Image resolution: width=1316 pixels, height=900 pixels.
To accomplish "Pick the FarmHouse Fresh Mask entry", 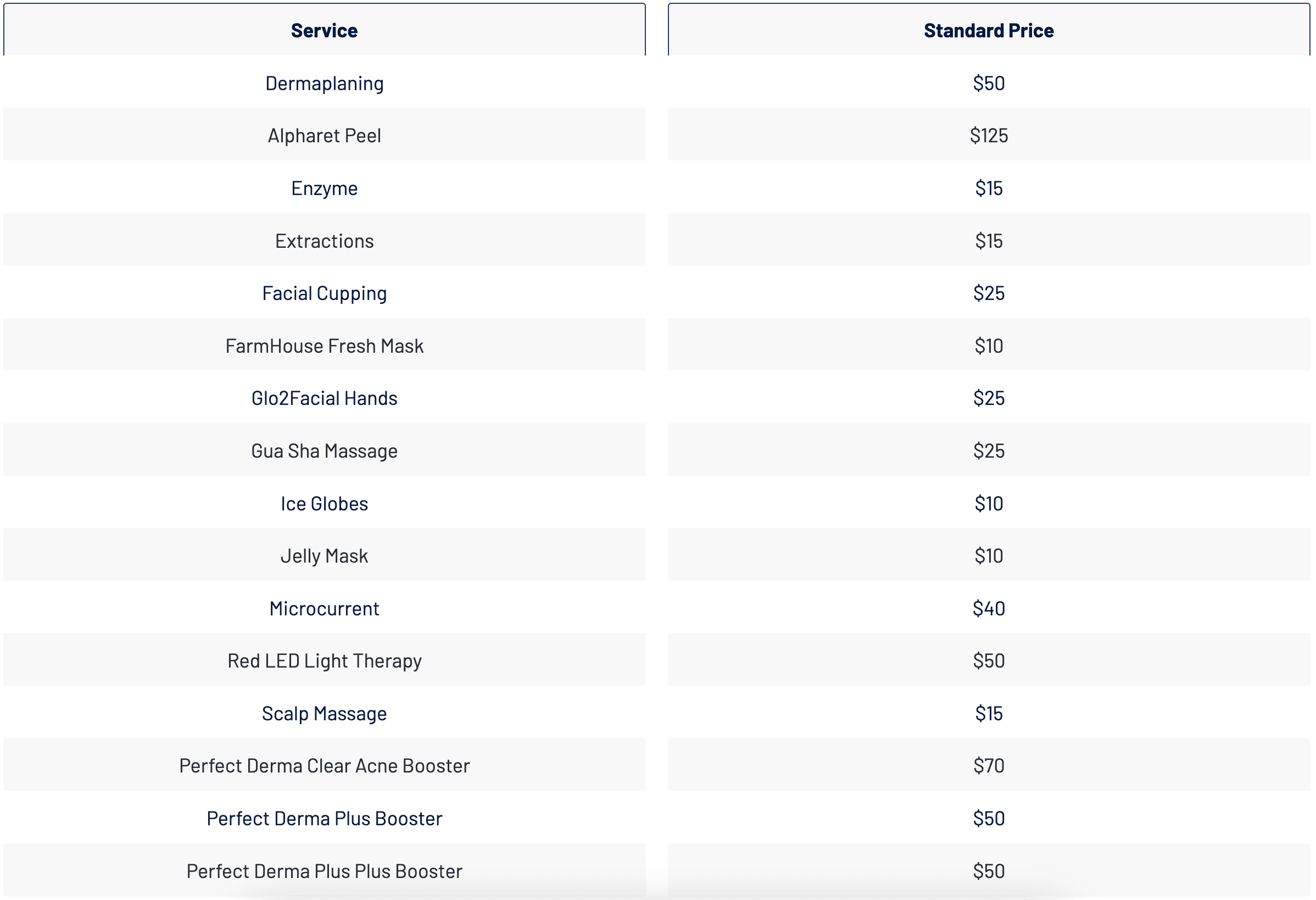I will pos(324,346).
